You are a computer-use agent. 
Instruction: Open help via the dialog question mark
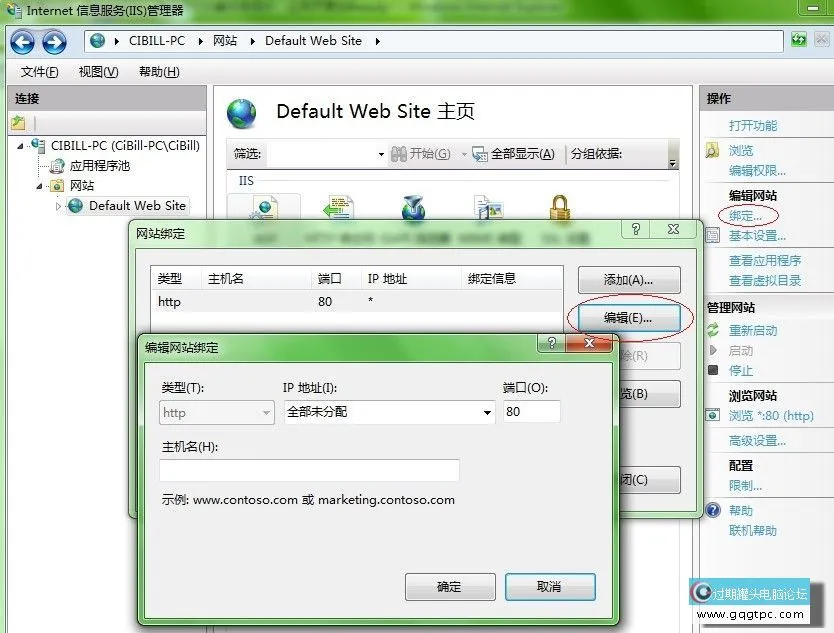pos(550,343)
